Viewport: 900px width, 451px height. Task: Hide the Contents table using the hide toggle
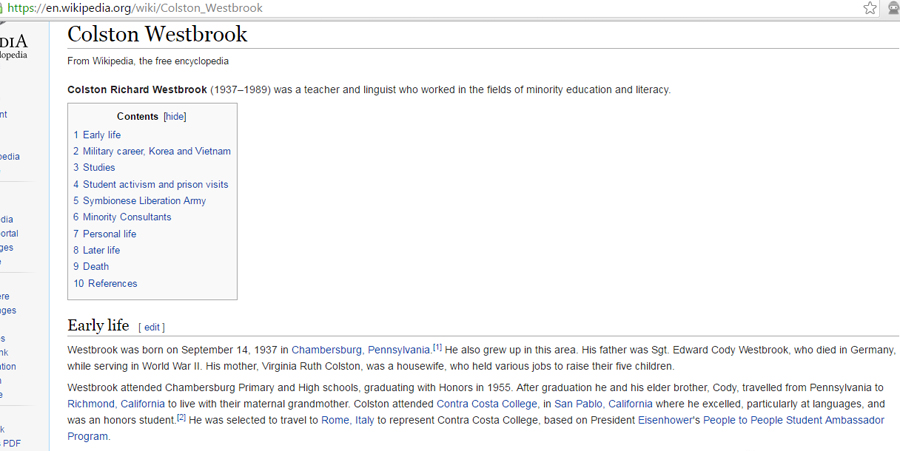(175, 117)
